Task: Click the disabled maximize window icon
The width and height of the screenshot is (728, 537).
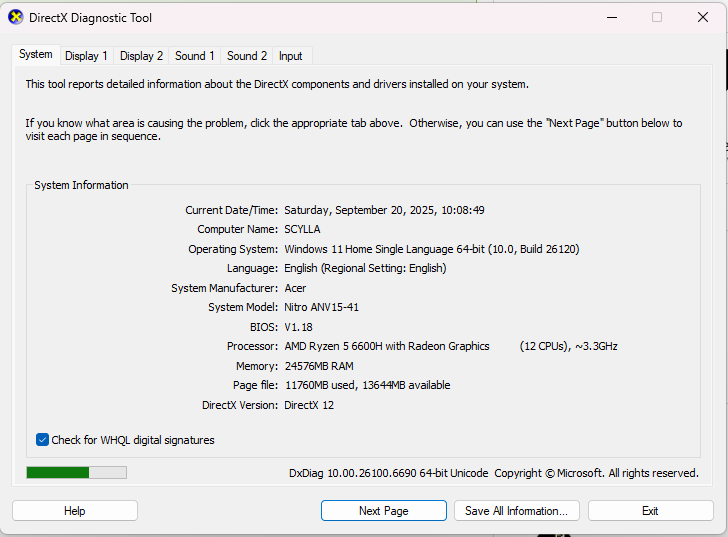Action: tap(656, 18)
